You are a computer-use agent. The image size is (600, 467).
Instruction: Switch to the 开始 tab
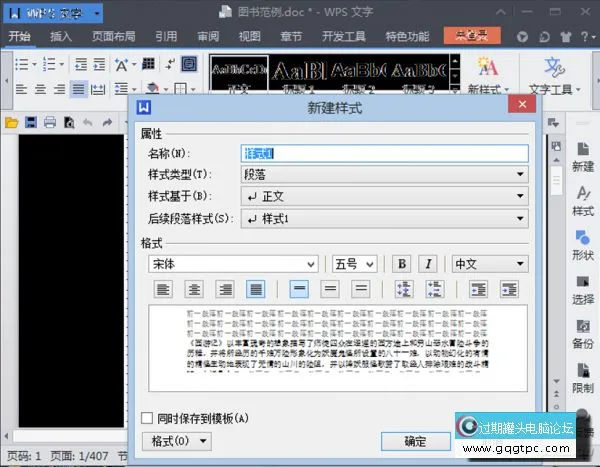(20, 36)
